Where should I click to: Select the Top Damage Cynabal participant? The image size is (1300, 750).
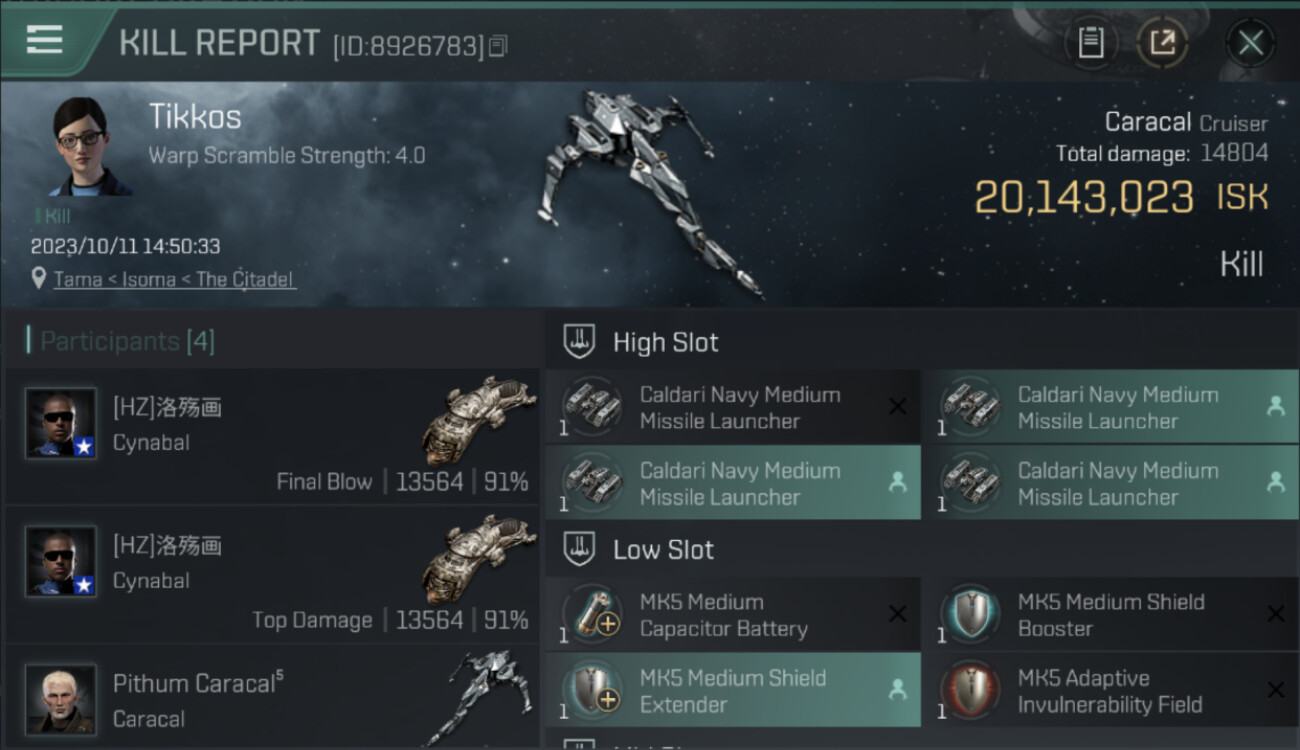pyautogui.click(x=272, y=576)
